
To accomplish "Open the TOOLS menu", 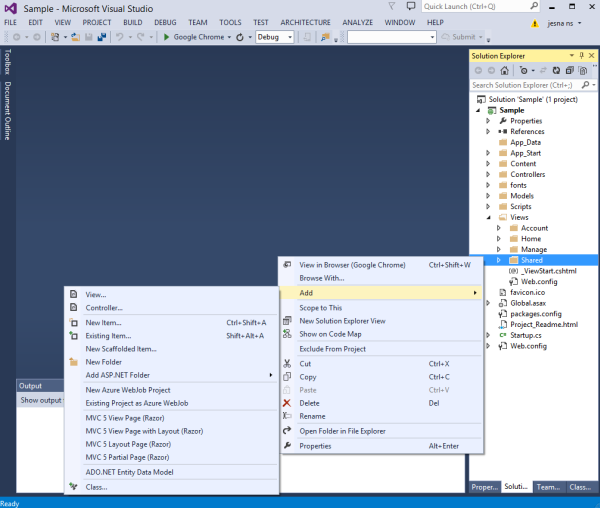I will click(230, 23).
